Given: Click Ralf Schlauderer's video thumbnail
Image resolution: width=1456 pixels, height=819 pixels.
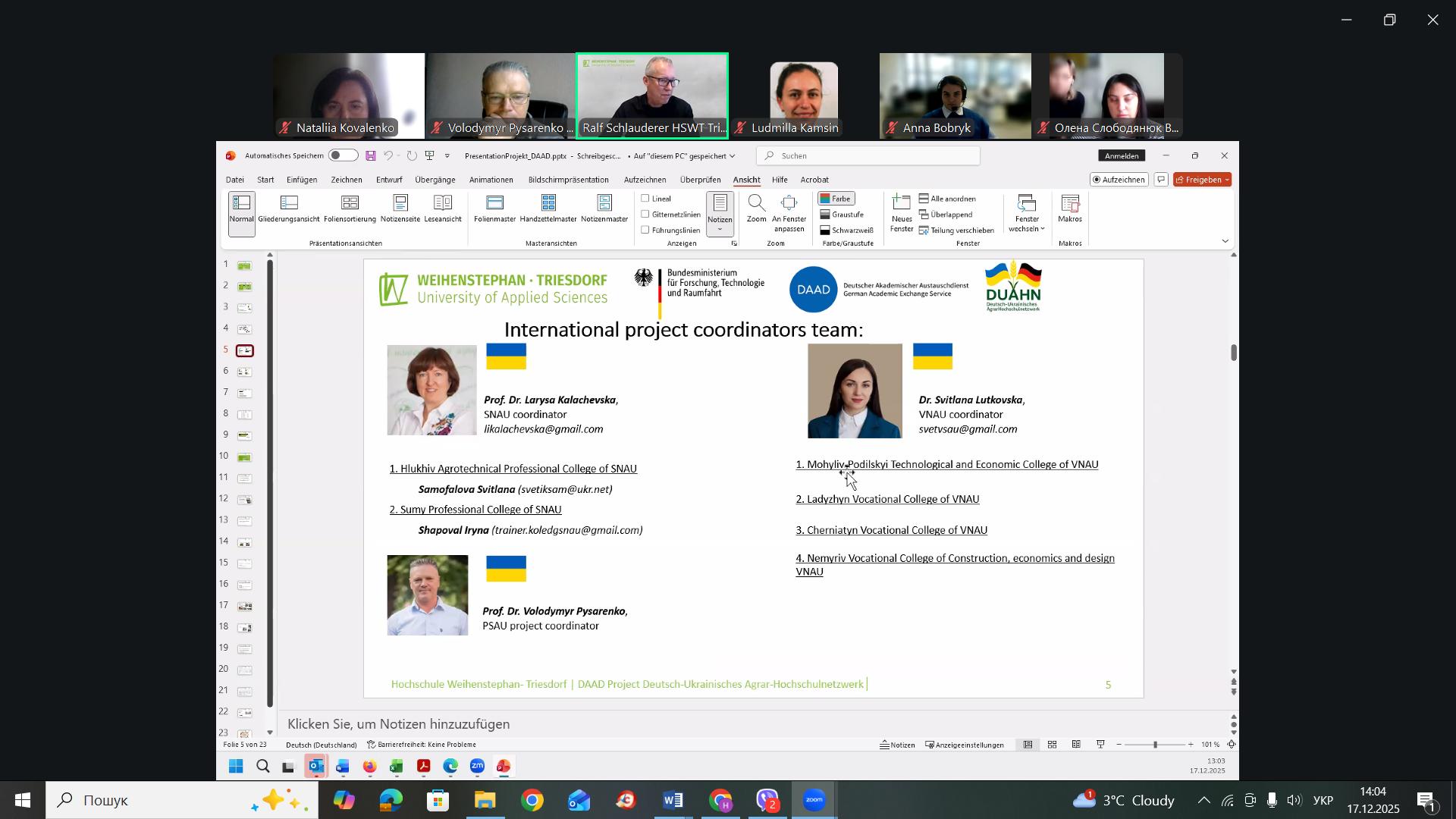Looking at the screenshot, I should tap(652, 95).
